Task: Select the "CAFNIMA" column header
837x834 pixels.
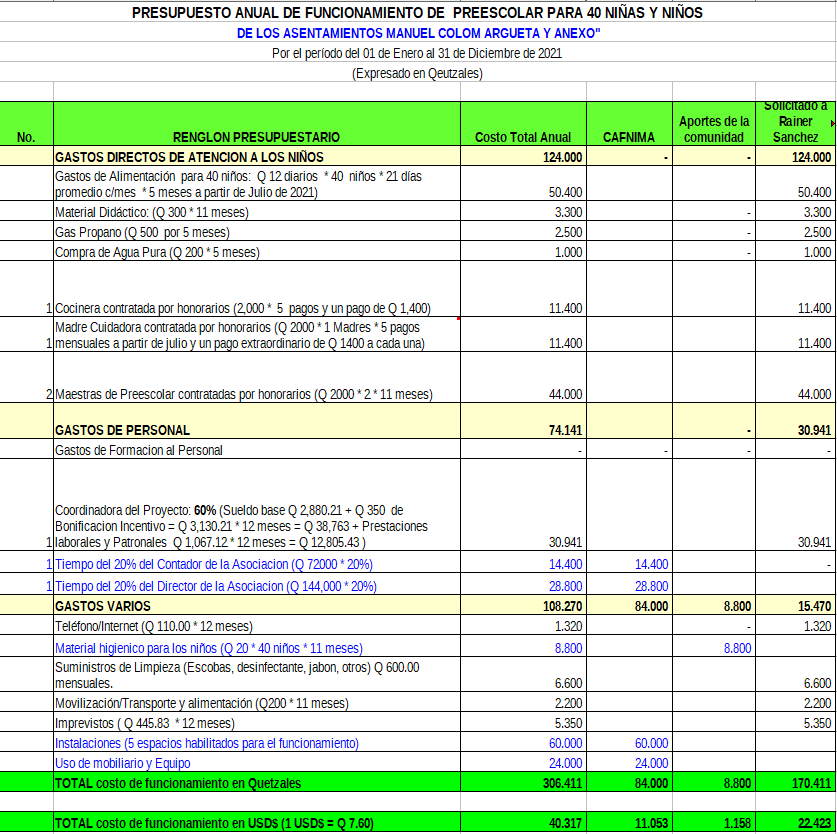Action: [x=628, y=137]
